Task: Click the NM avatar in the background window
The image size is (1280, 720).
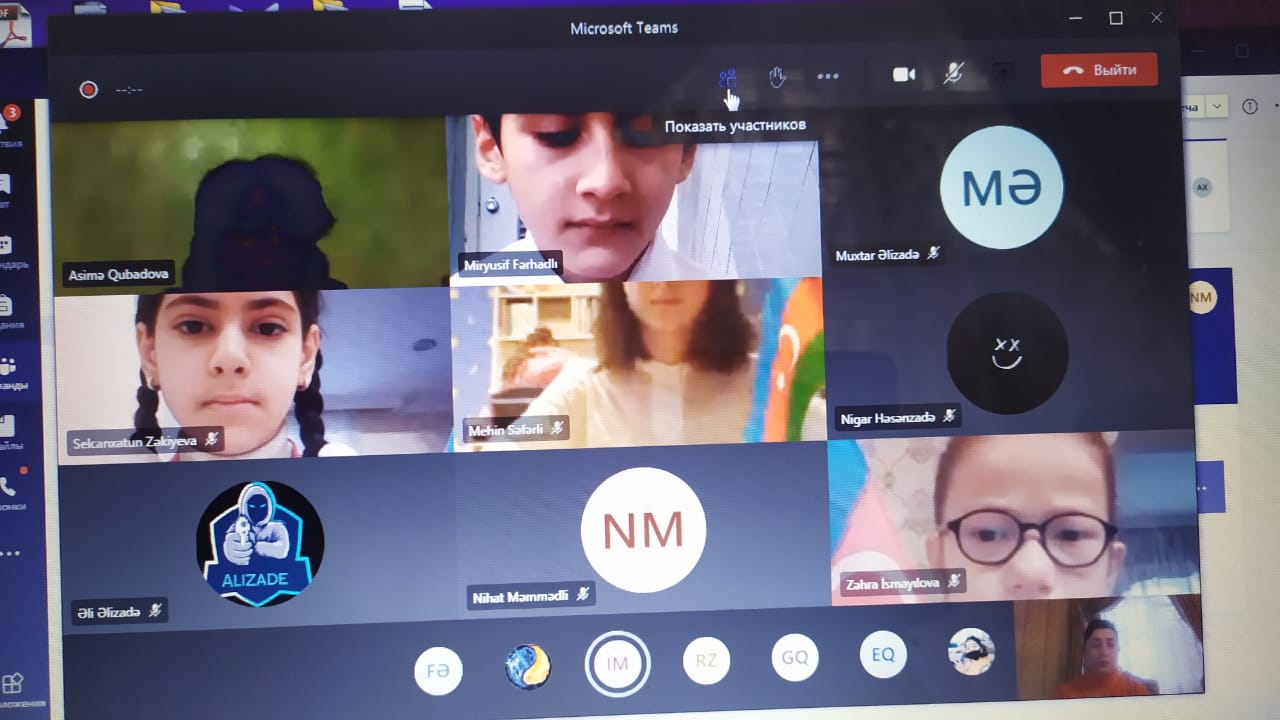Action: (x=1201, y=298)
